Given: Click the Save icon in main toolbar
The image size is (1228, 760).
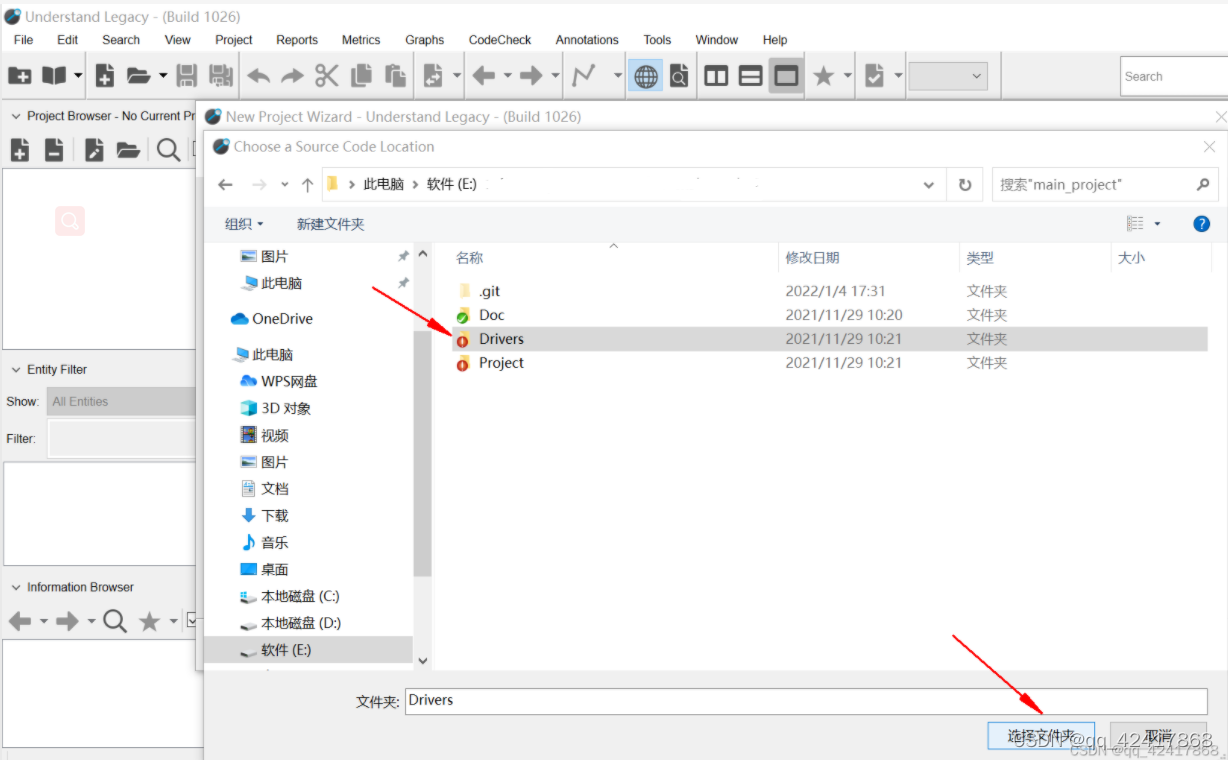Looking at the screenshot, I should coord(186,76).
